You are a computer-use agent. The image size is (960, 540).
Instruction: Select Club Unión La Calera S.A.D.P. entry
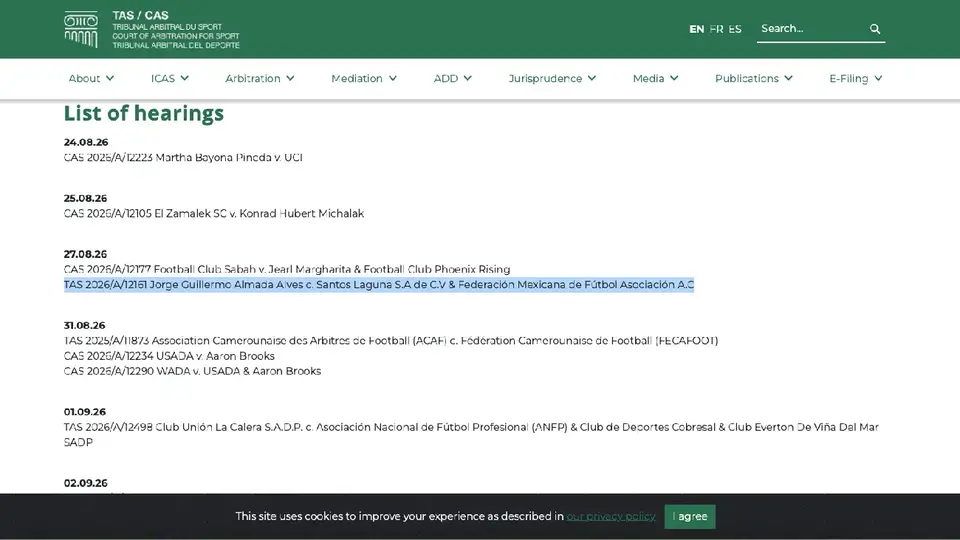471,435
